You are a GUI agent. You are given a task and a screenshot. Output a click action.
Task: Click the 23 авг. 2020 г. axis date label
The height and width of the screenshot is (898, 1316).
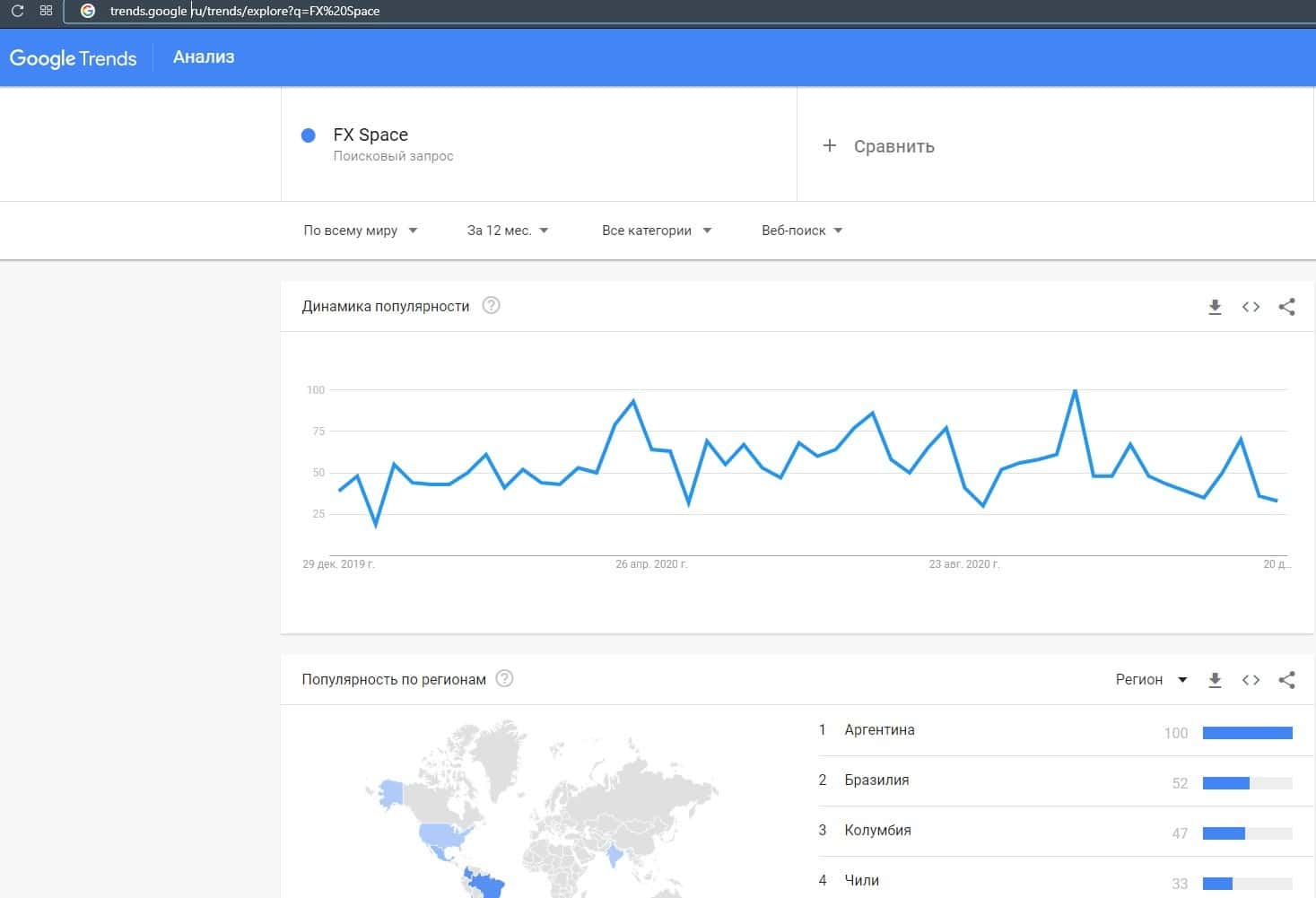tap(964, 564)
